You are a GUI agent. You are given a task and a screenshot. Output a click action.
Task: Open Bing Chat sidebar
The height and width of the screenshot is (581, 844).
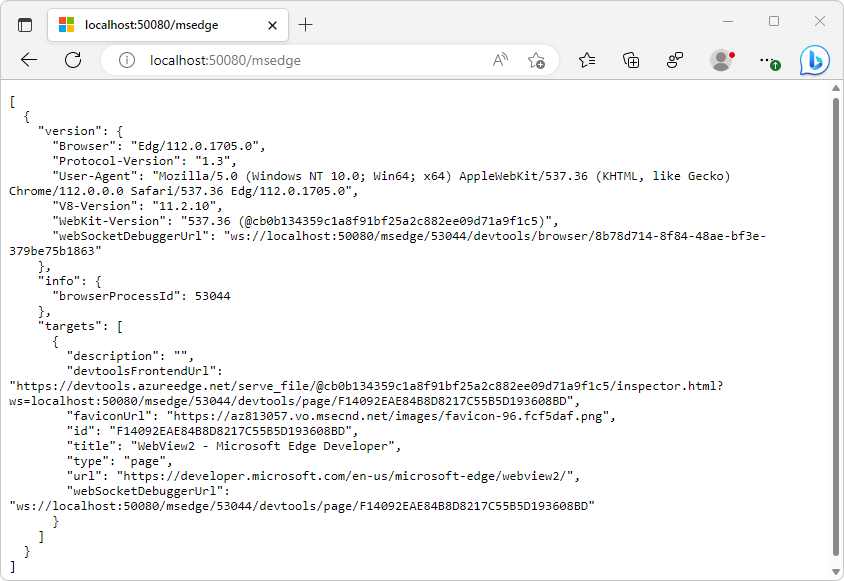point(815,60)
